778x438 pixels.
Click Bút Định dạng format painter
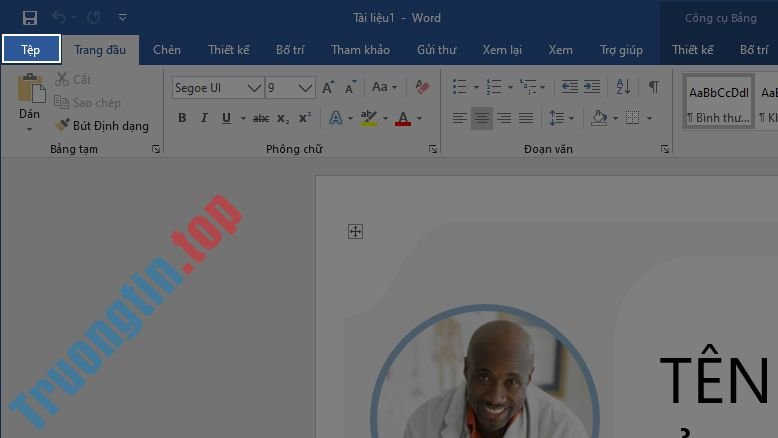101,125
